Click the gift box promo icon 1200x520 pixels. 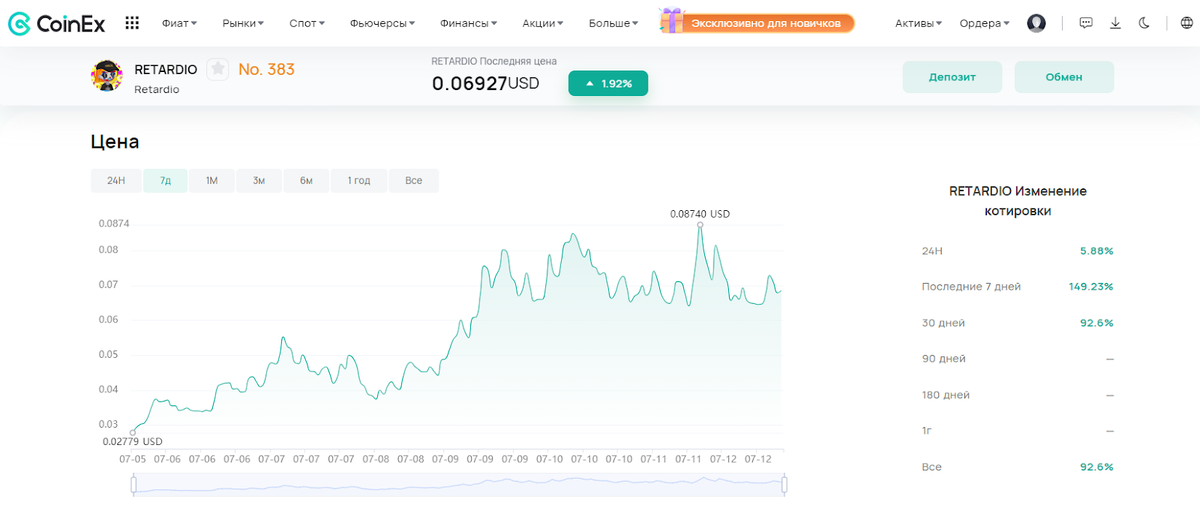click(x=670, y=21)
